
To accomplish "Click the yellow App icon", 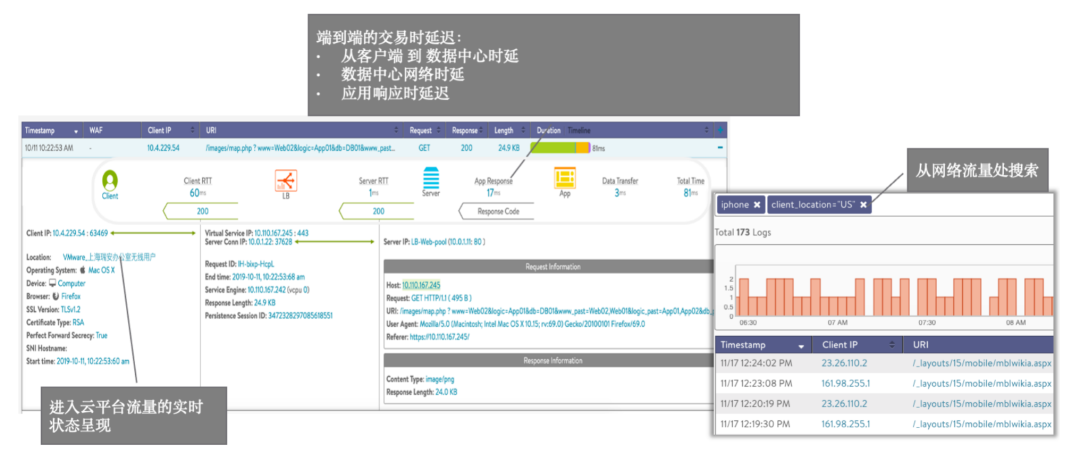I will coord(565,178).
